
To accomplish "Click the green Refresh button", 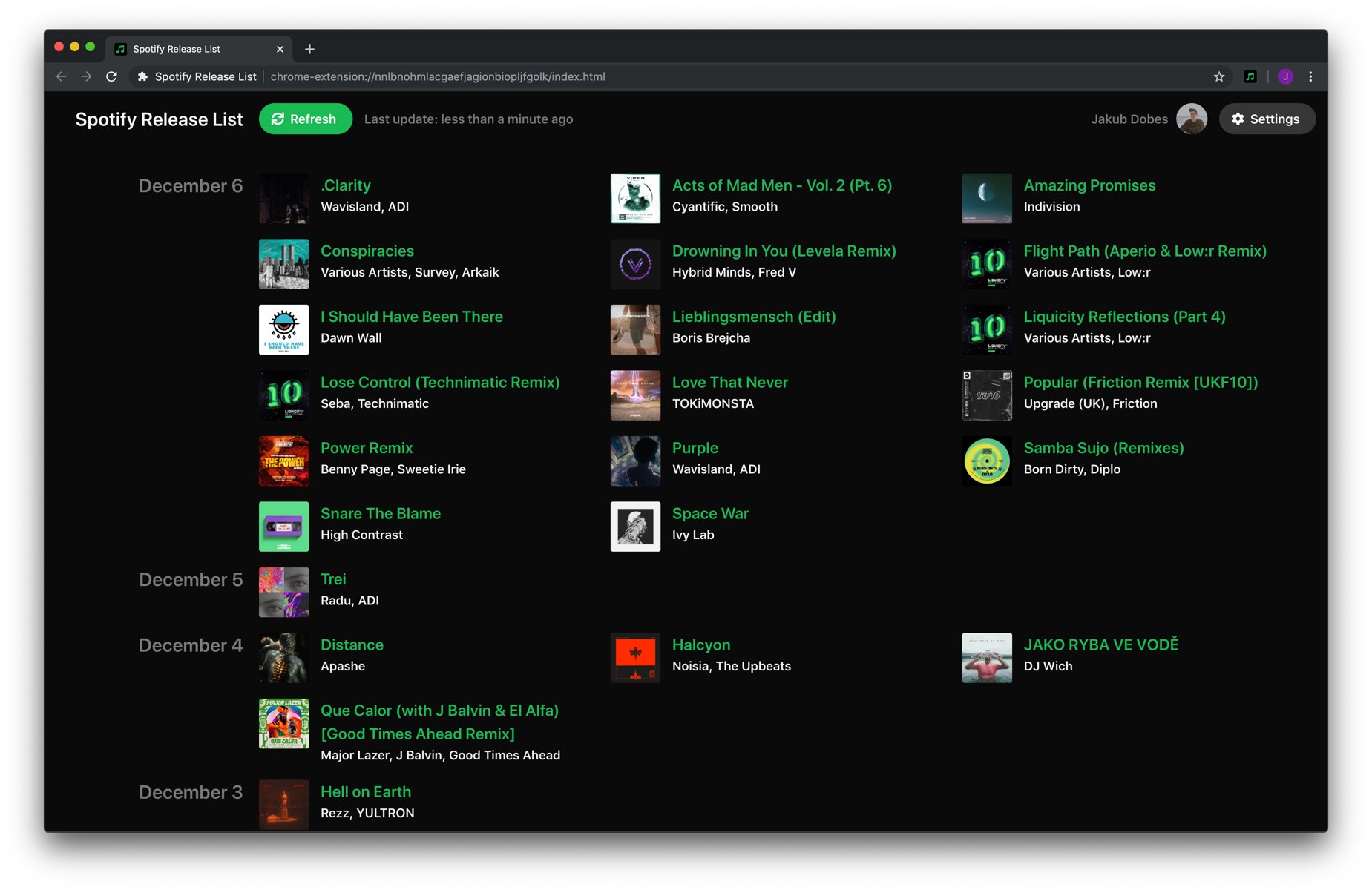I will point(305,119).
